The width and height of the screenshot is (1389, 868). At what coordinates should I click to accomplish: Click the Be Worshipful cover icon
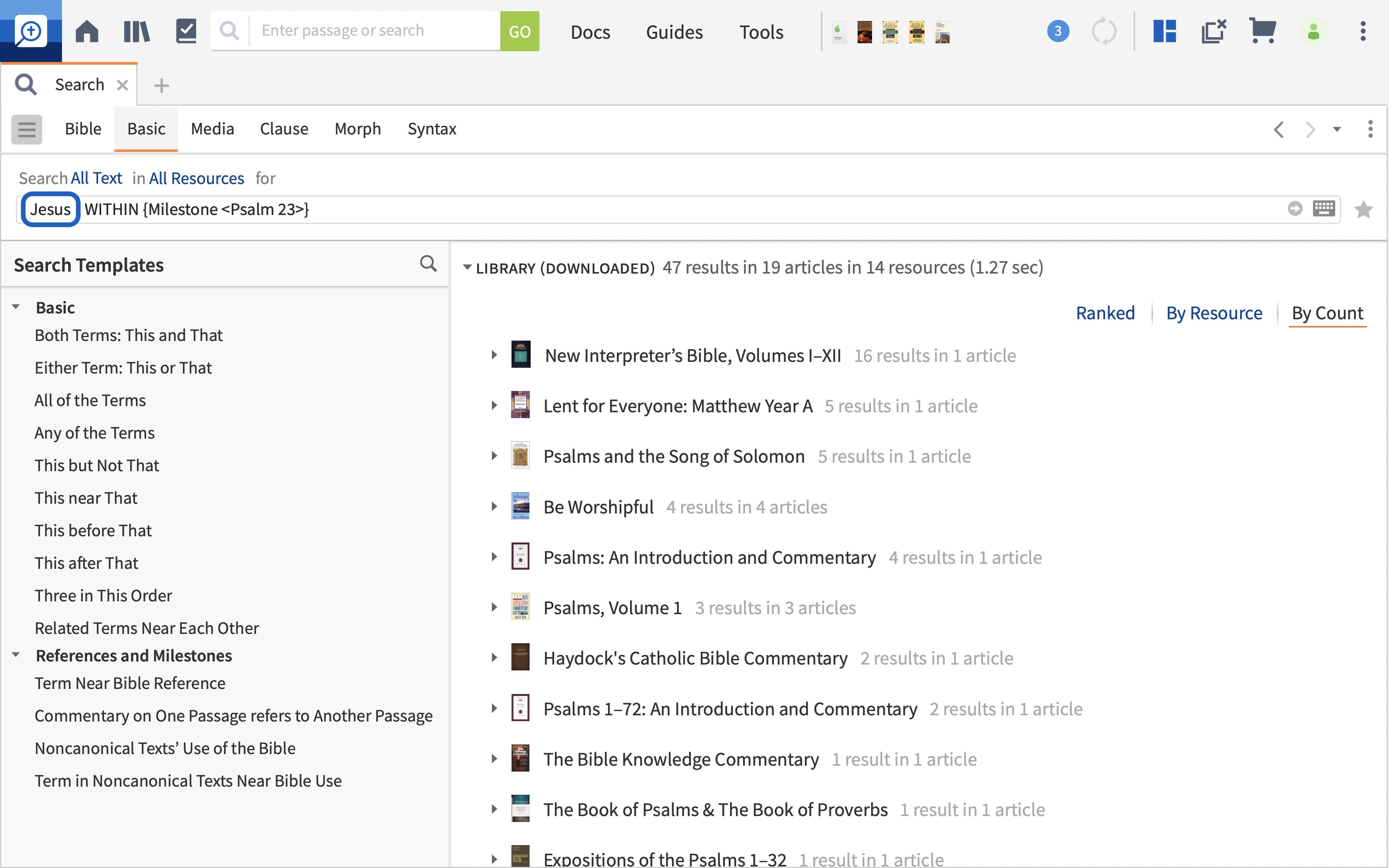520,506
